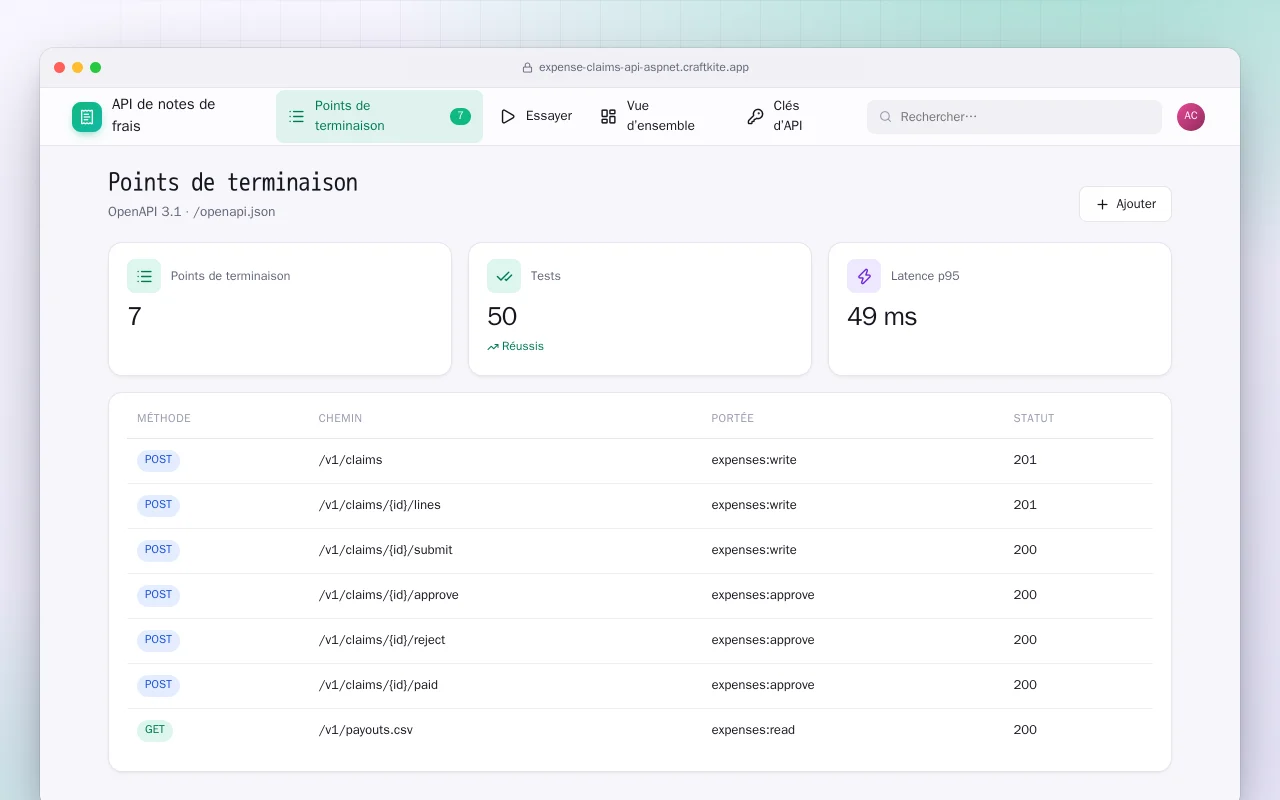Click the OpenAPI 3.1 · /openapi.json subtitle
Screen dimensions: 1280x800
[192, 212]
